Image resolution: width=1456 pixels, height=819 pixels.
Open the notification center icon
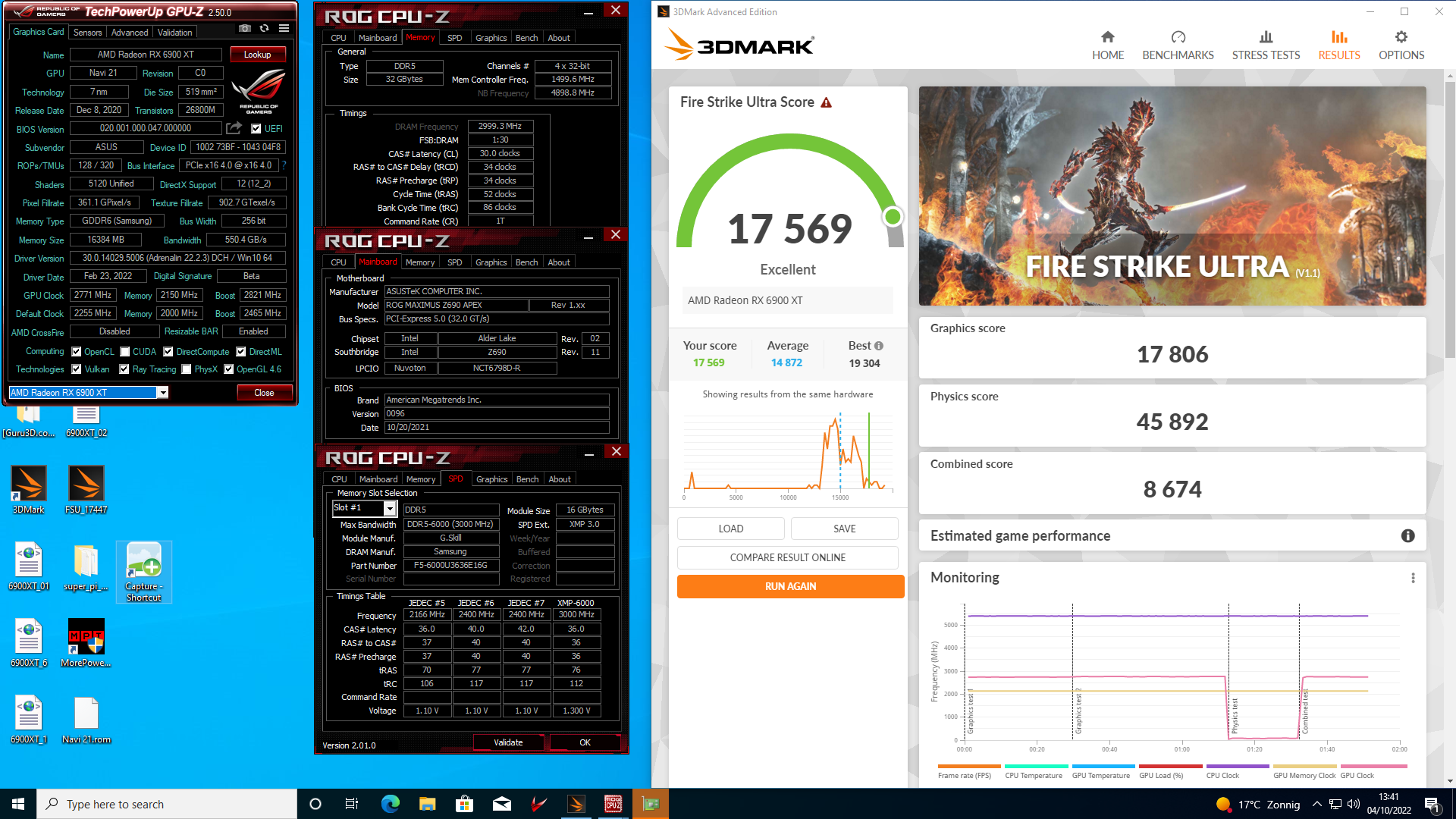[x=1432, y=804]
